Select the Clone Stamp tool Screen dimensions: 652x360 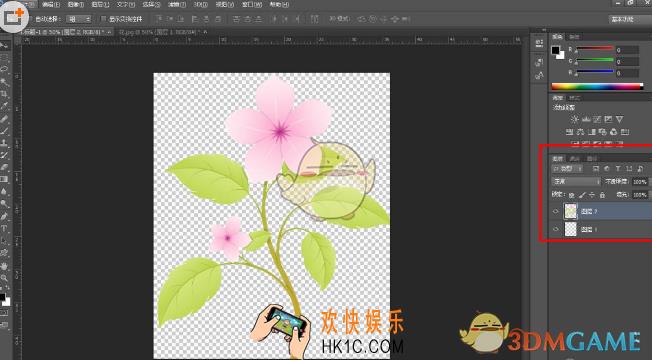point(5,143)
